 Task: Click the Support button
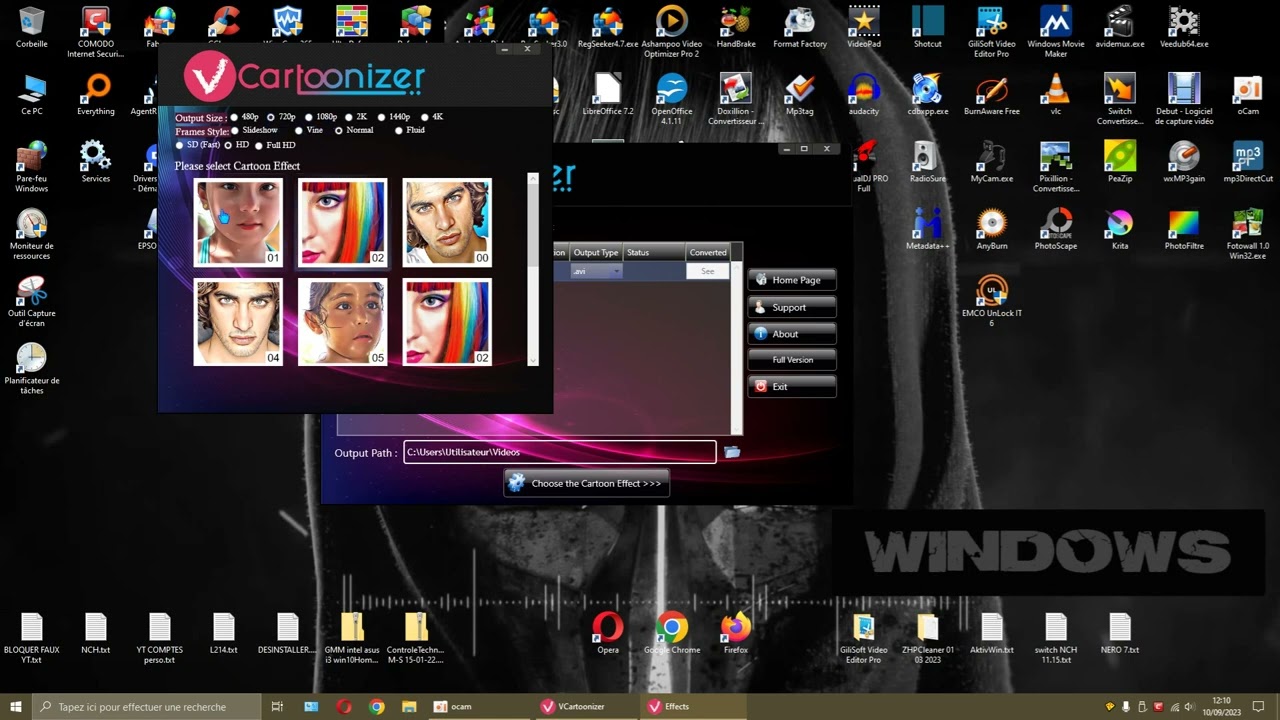point(792,307)
